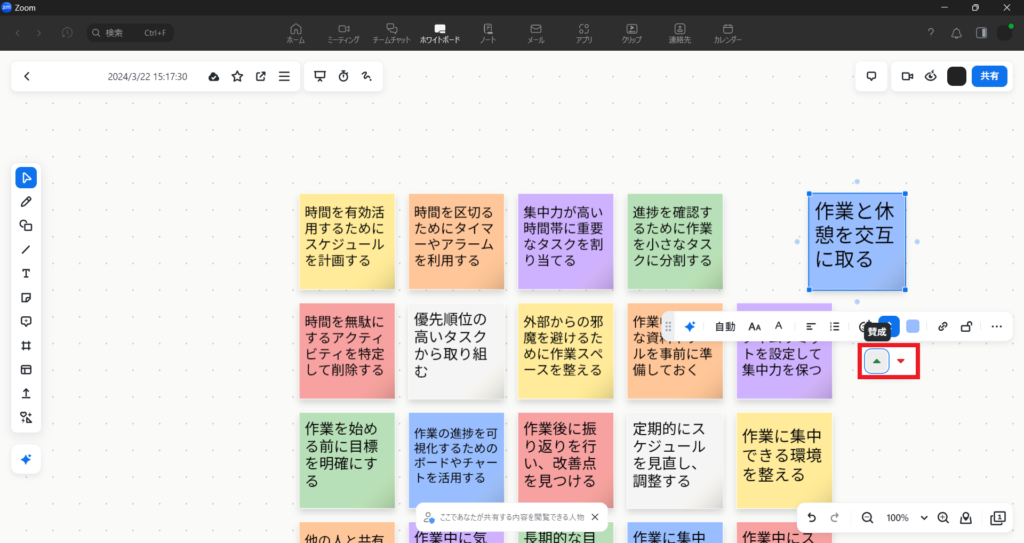The width and height of the screenshot is (1024, 543).
Task: Open the timer in top toolbar
Action: [343, 76]
